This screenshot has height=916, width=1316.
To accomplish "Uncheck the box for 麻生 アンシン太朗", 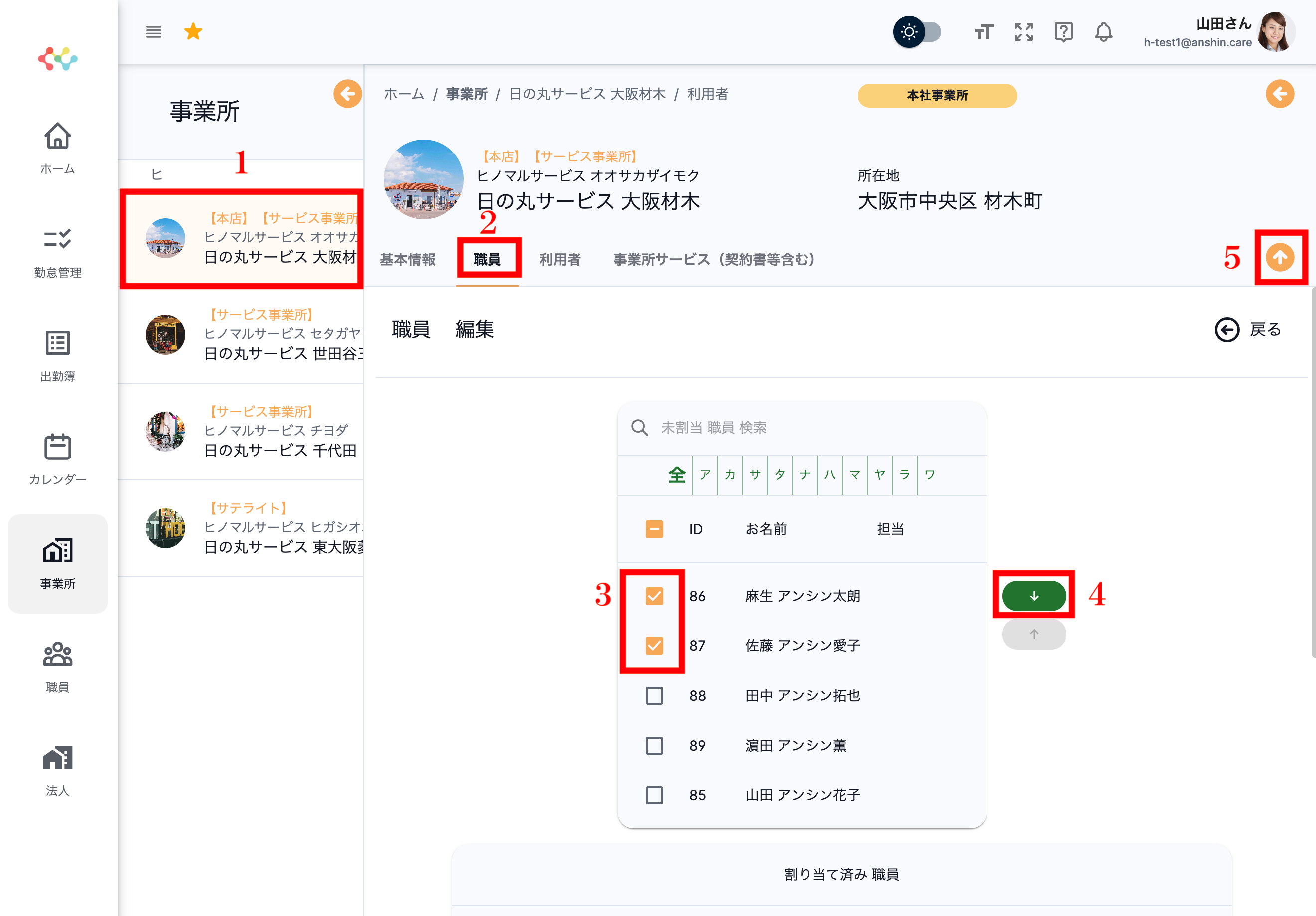I will click(x=654, y=596).
